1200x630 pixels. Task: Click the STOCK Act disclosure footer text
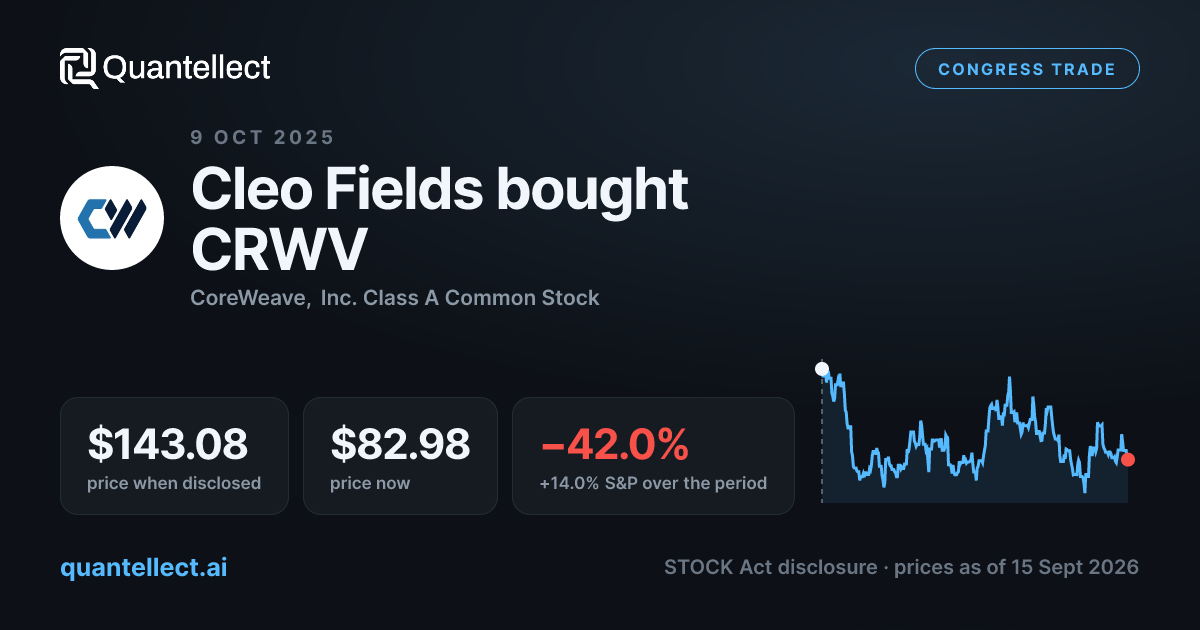pos(901,567)
